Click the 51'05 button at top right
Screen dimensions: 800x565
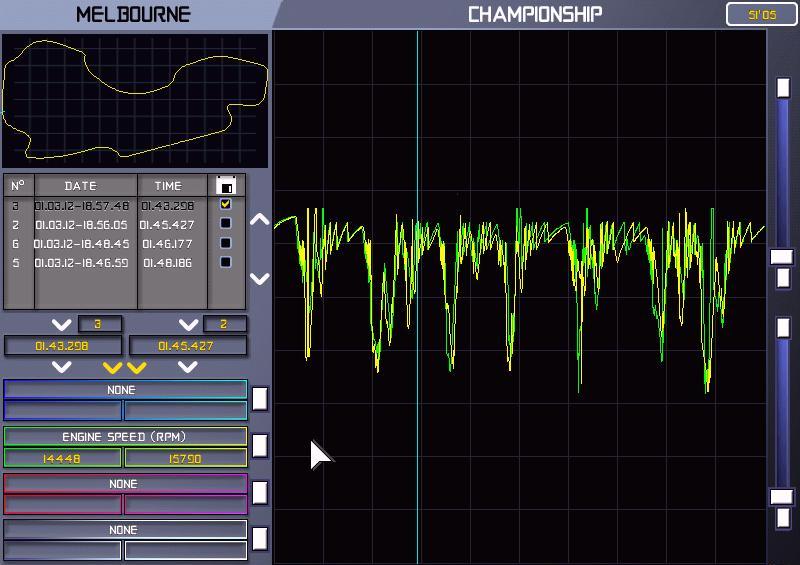762,14
